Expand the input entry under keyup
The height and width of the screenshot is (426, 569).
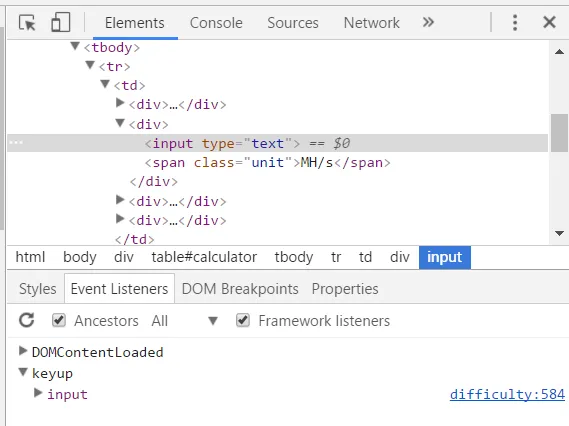click(38, 393)
